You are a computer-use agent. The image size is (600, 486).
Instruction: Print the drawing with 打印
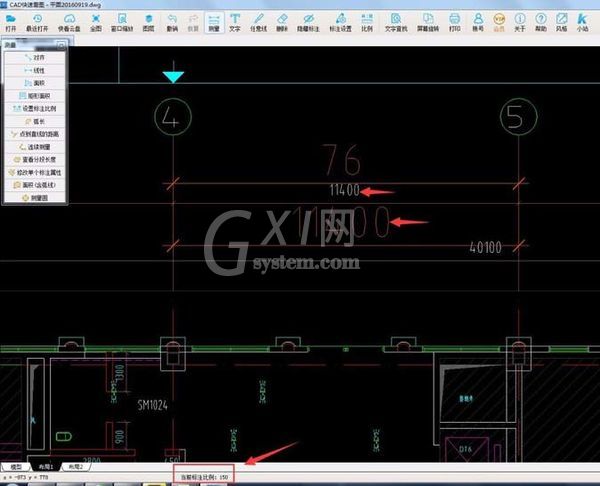point(455,23)
